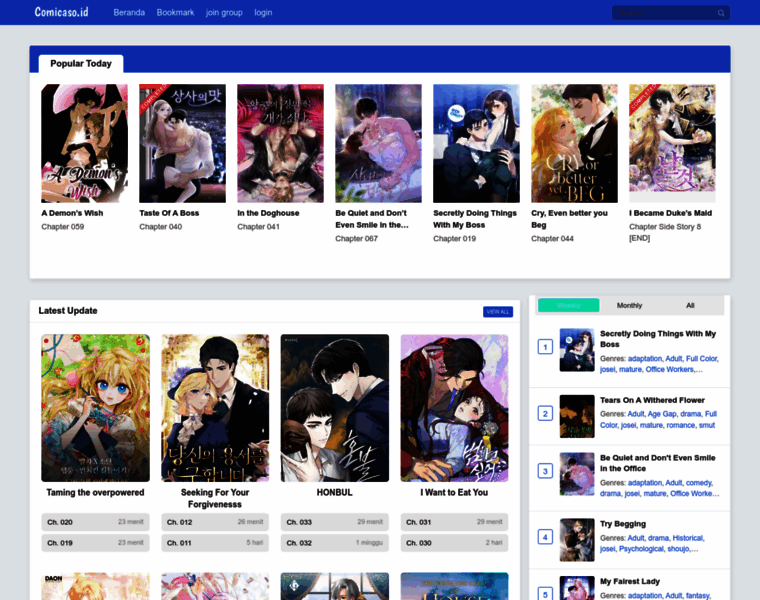
Task: Click A Demon's Wish title link
Action: pos(72,213)
